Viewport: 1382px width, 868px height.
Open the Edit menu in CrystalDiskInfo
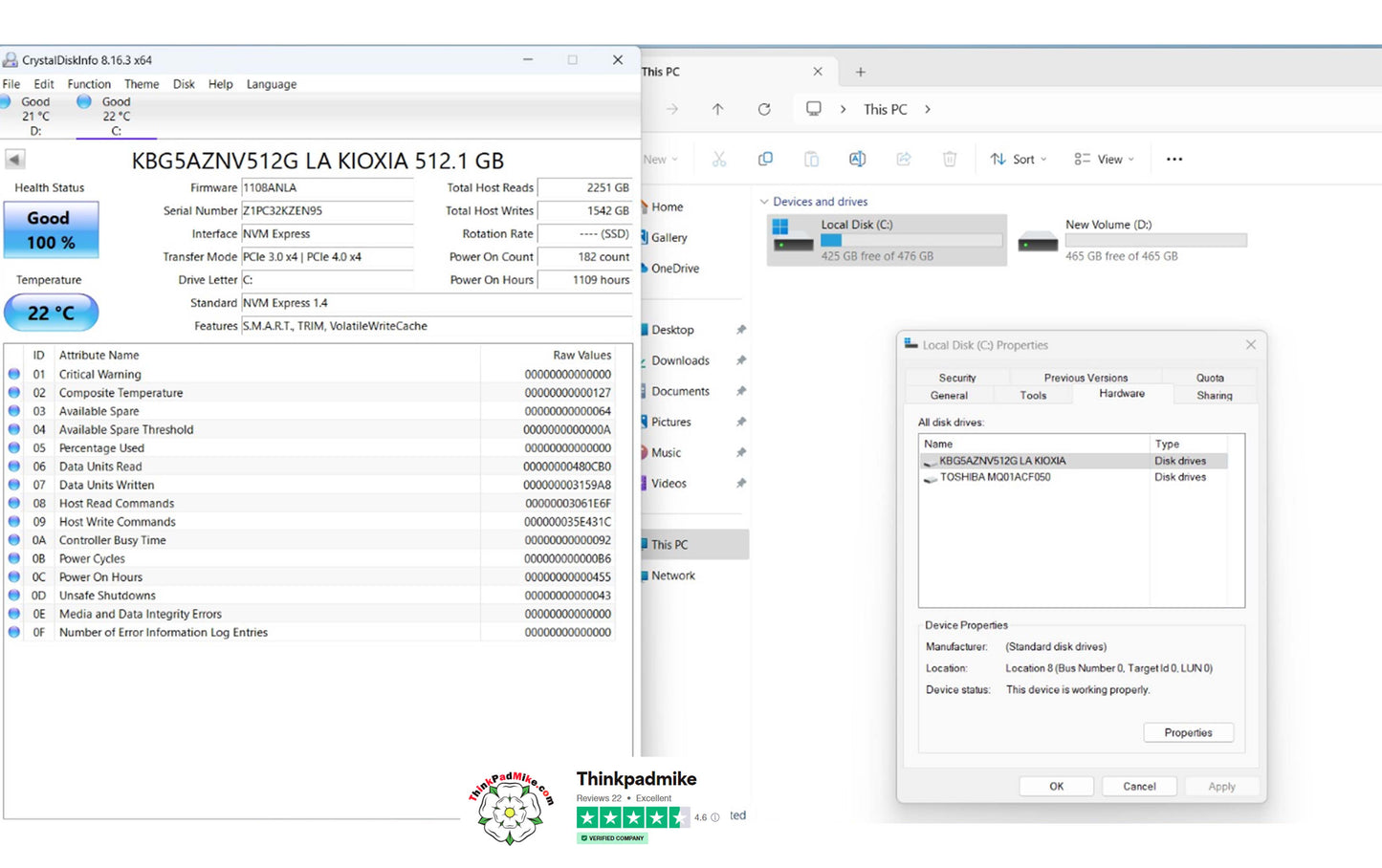coord(44,84)
